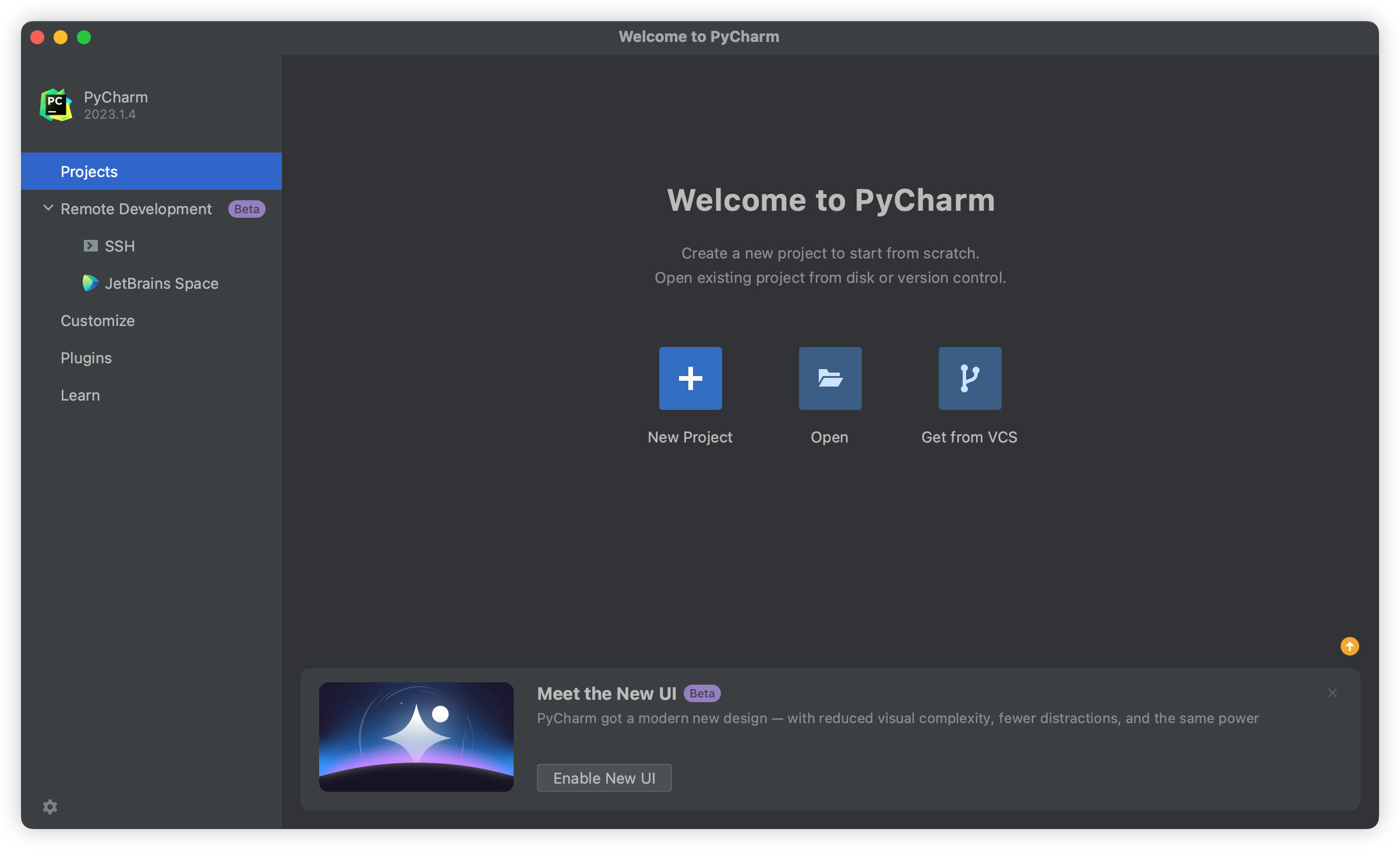The height and width of the screenshot is (850, 1400).
Task: Open the Customize tab
Action: 151,320
